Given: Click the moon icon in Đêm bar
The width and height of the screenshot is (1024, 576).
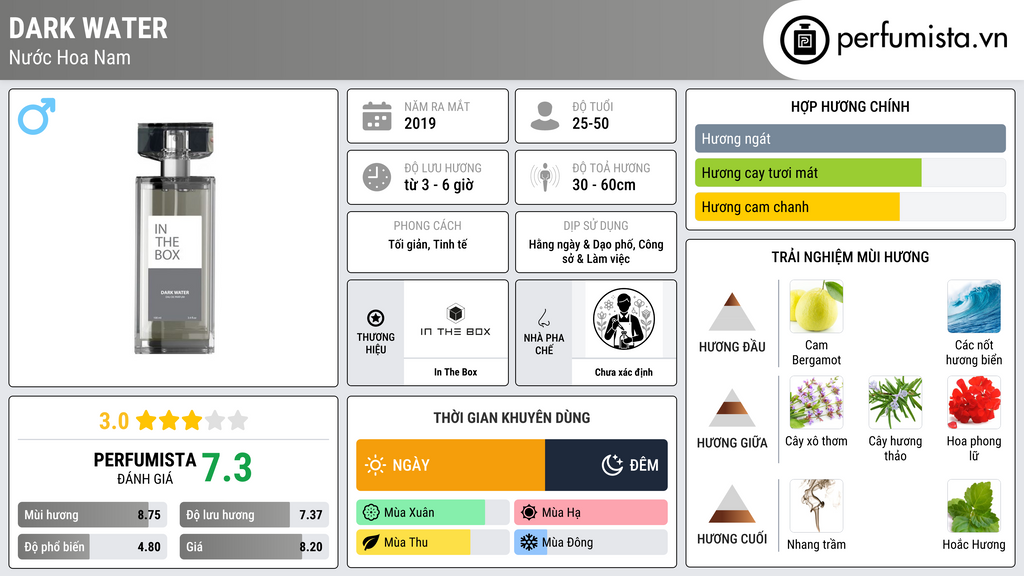Looking at the screenshot, I should pos(612,465).
